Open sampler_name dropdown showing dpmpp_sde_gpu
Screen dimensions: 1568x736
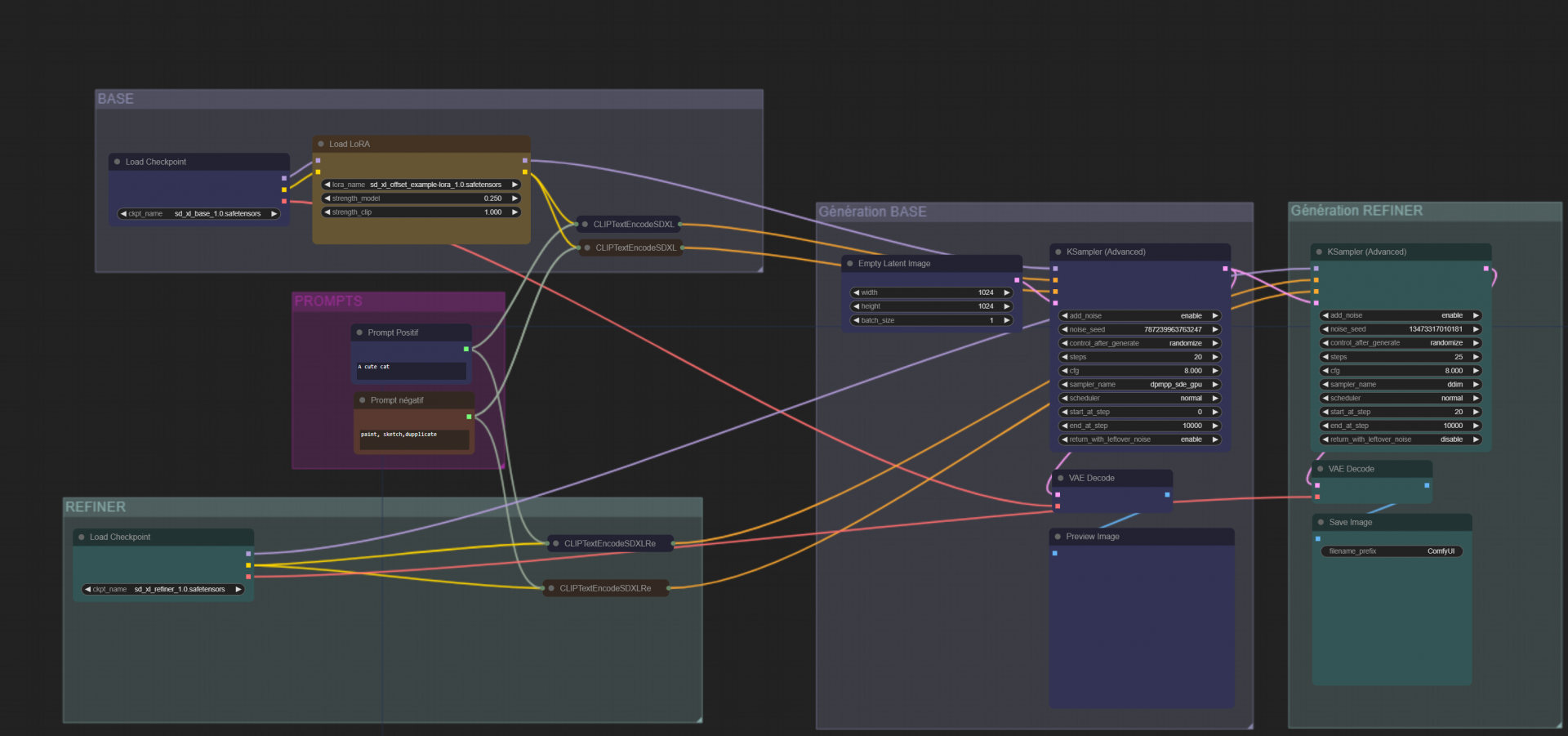coord(1176,384)
